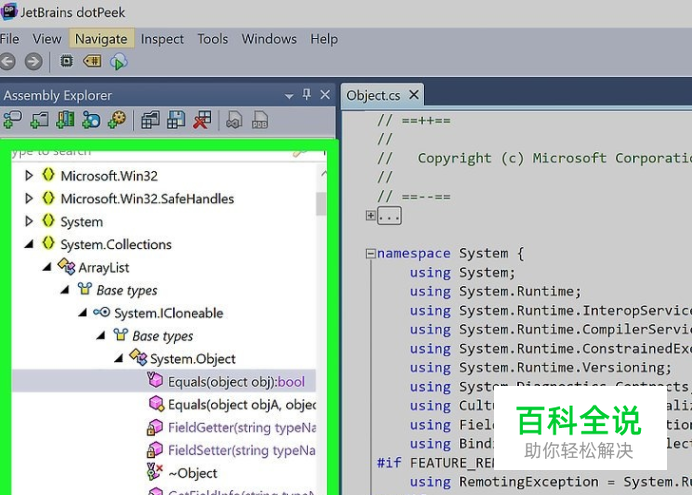Viewport: 692px width, 495px height.
Task: Close the Object.cs tab
Action: point(414,95)
